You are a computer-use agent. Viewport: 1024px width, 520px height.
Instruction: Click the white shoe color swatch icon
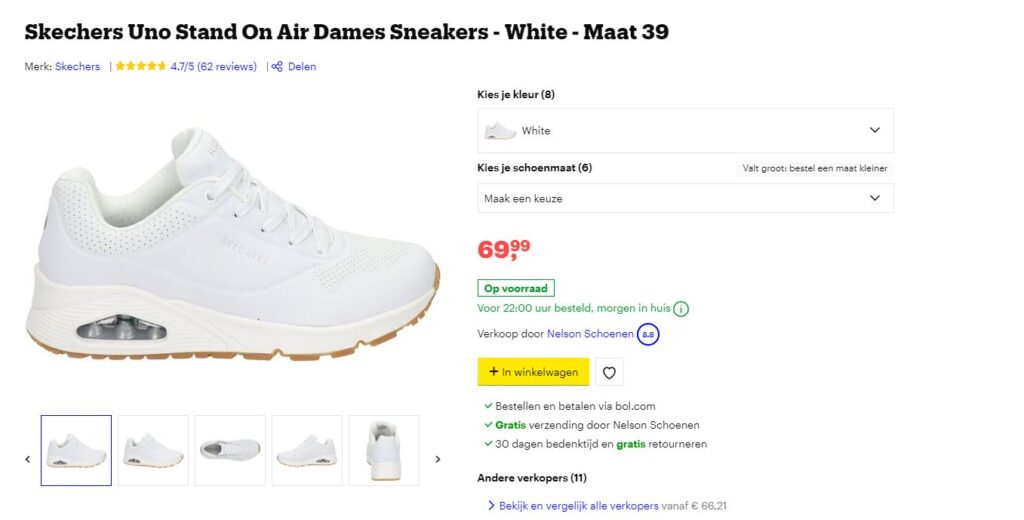(500, 131)
